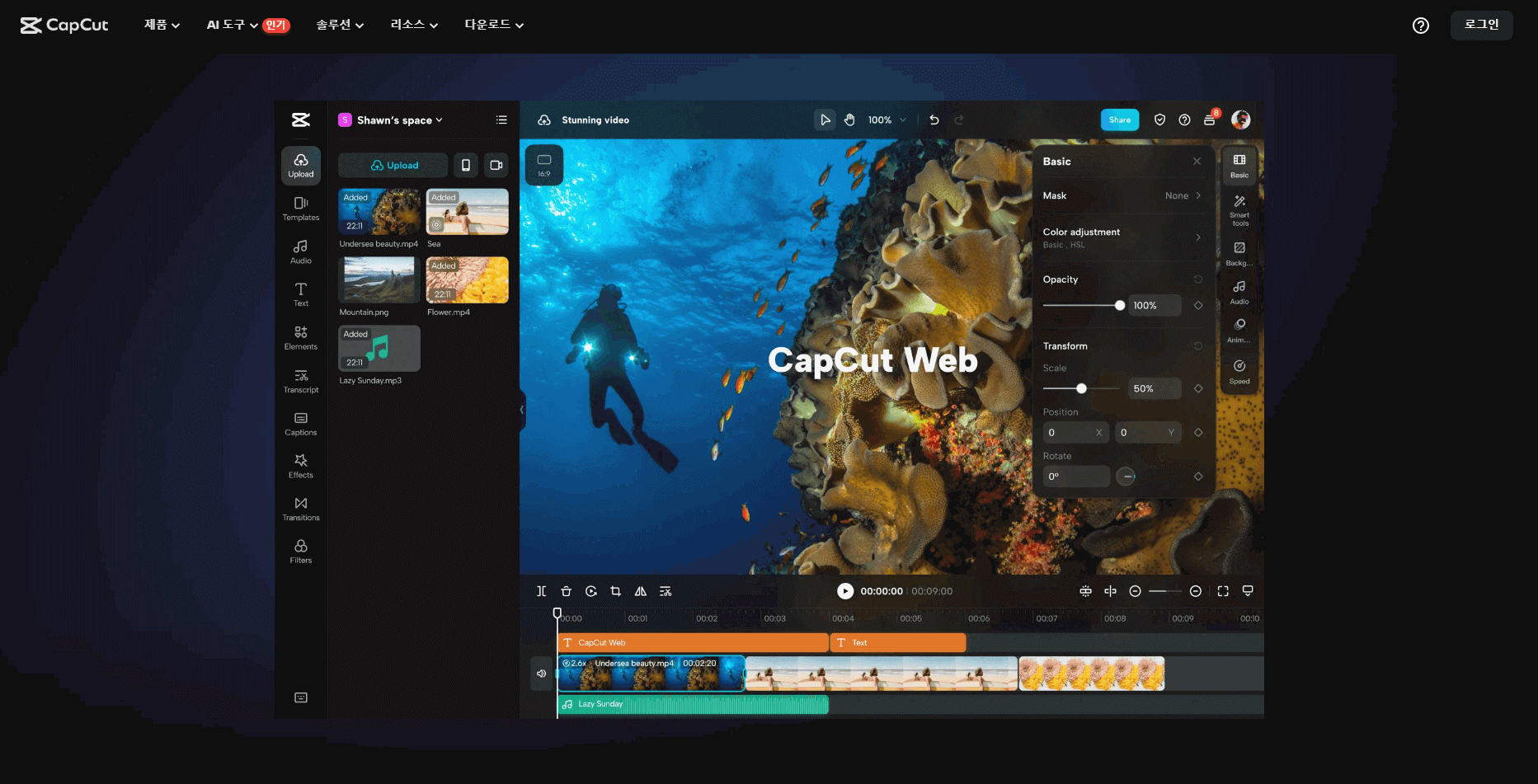Open the Transcript sidebar panel
This screenshot has width=1538, height=784.
[301, 381]
